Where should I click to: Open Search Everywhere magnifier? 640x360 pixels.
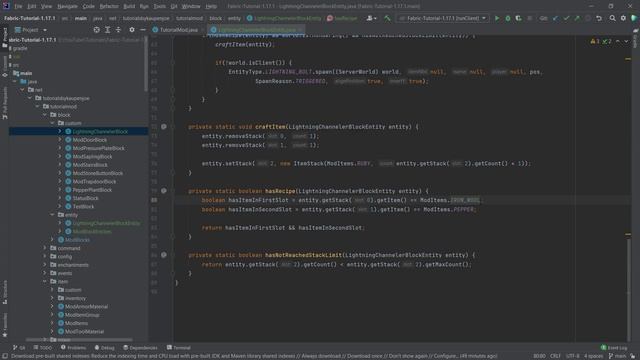click(x=612, y=18)
